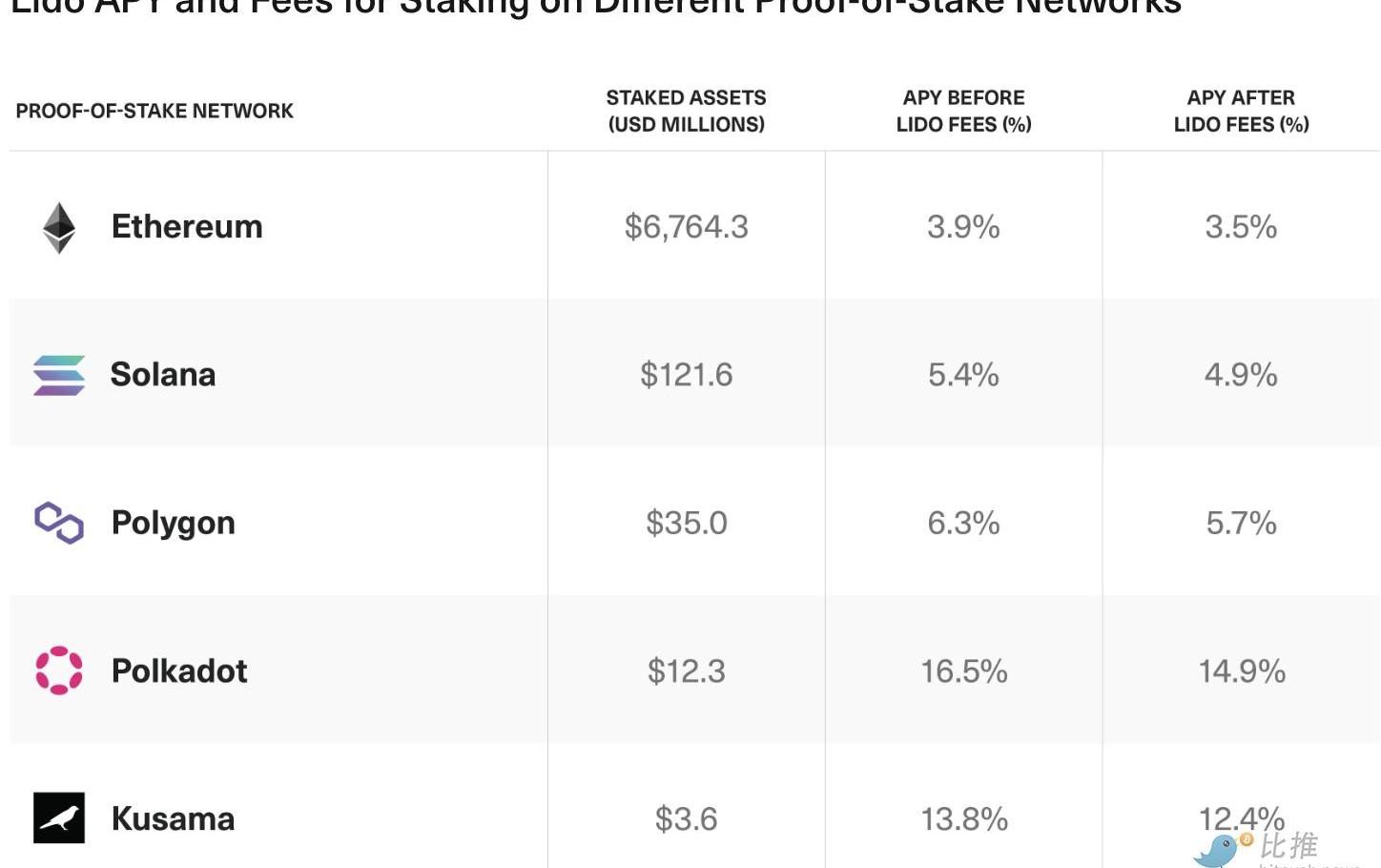Select the 16.5% Polkadot APY cell
1381x868 pixels.
coord(964,672)
